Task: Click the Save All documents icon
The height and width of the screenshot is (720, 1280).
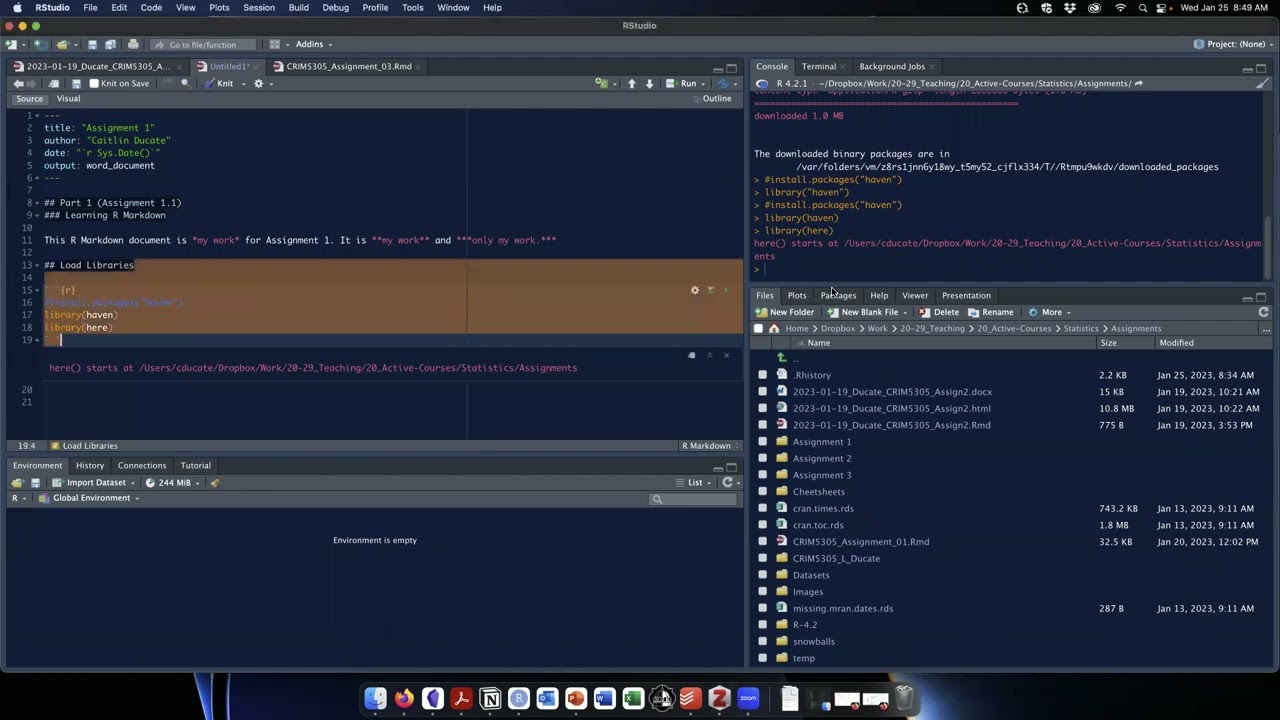Action: coord(108,44)
